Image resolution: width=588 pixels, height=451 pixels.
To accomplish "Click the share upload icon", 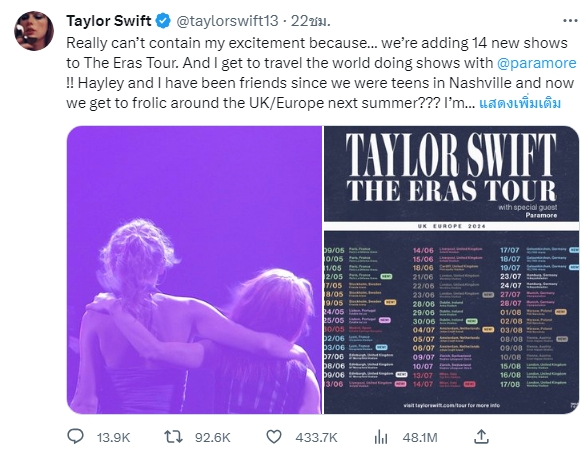I will pos(482,436).
